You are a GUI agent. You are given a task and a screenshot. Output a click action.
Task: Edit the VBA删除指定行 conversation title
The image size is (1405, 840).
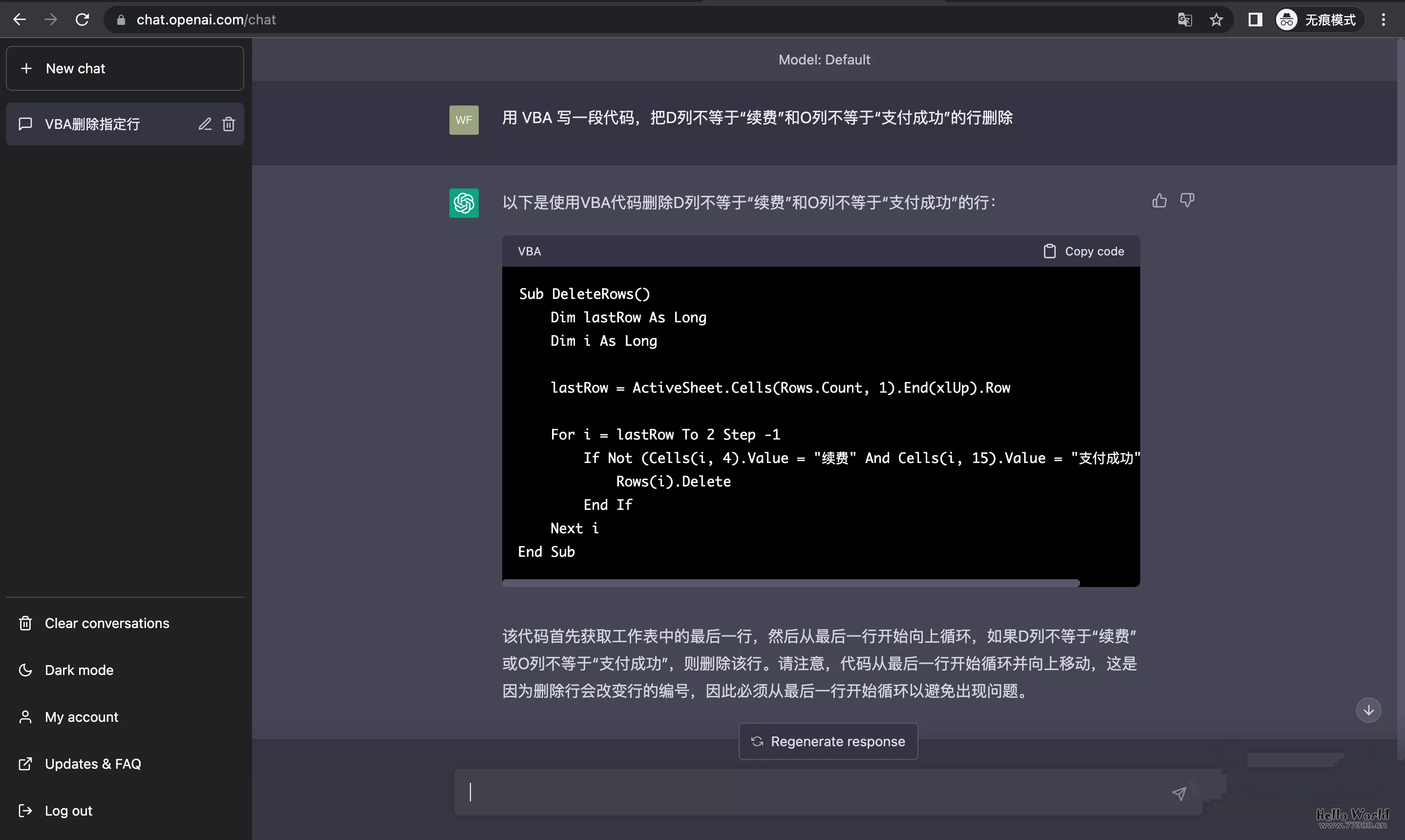[205, 124]
